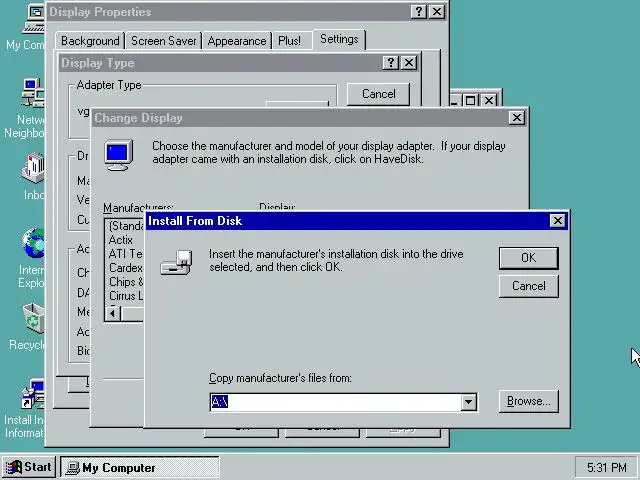Image resolution: width=640 pixels, height=480 pixels.
Task: Click left scroll arrow in Manufacturers list
Action: (x=113, y=313)
